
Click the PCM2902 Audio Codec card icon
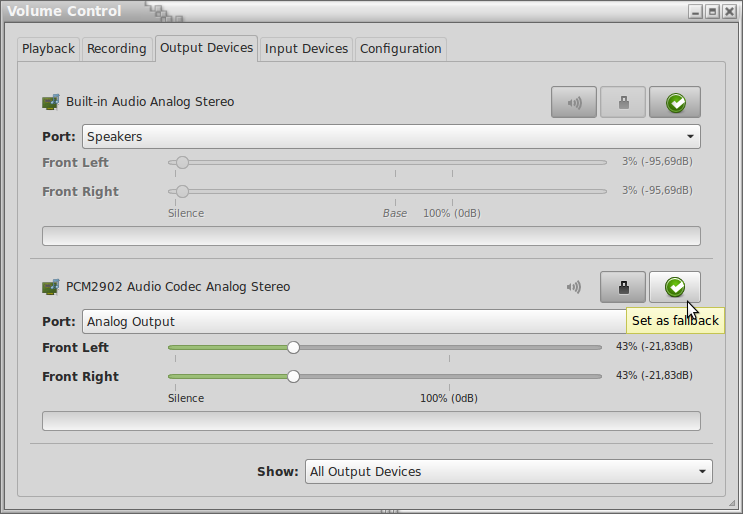pos(51,287)
